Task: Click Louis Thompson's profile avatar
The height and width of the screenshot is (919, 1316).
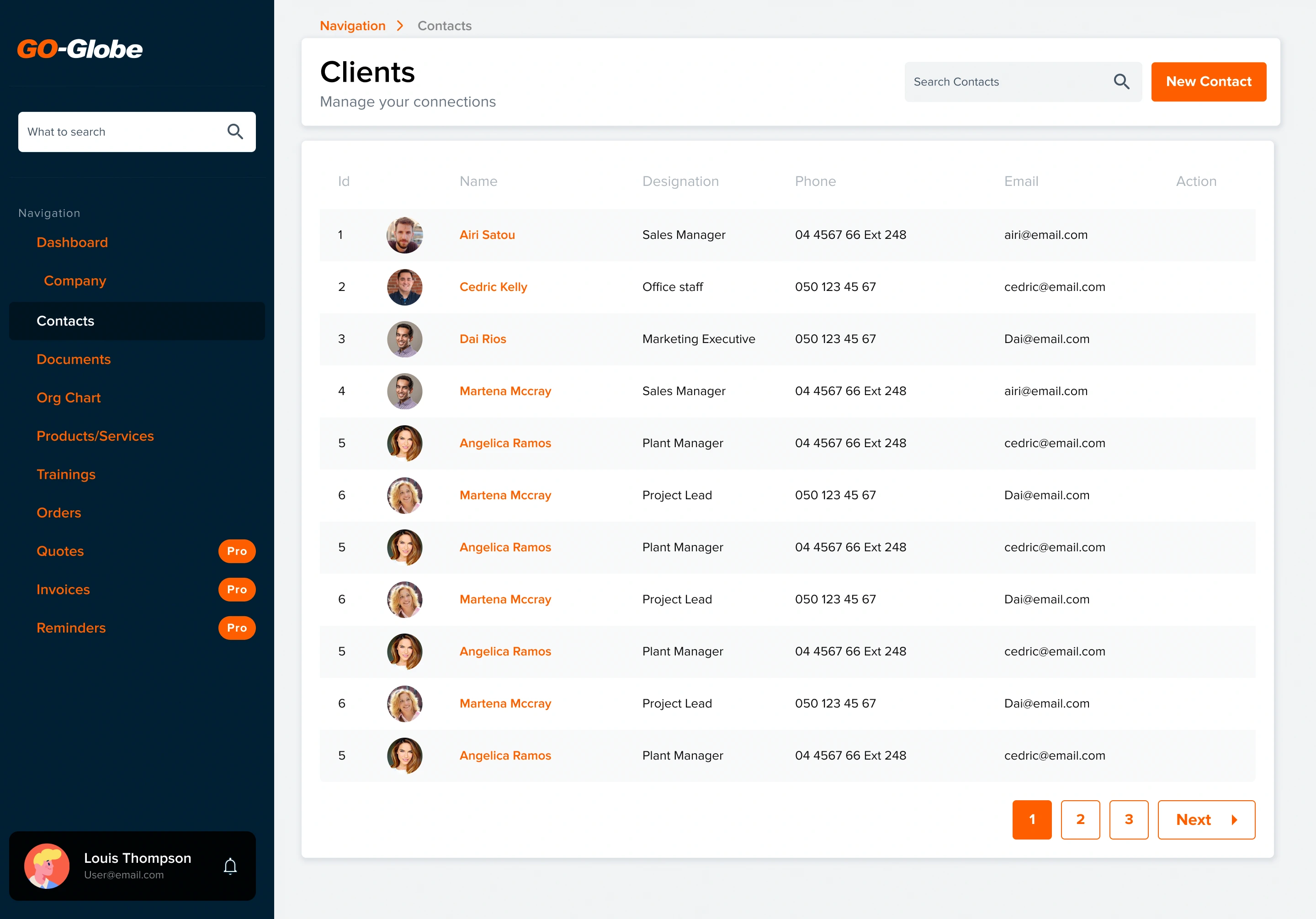Action: [x=47, y=866]
